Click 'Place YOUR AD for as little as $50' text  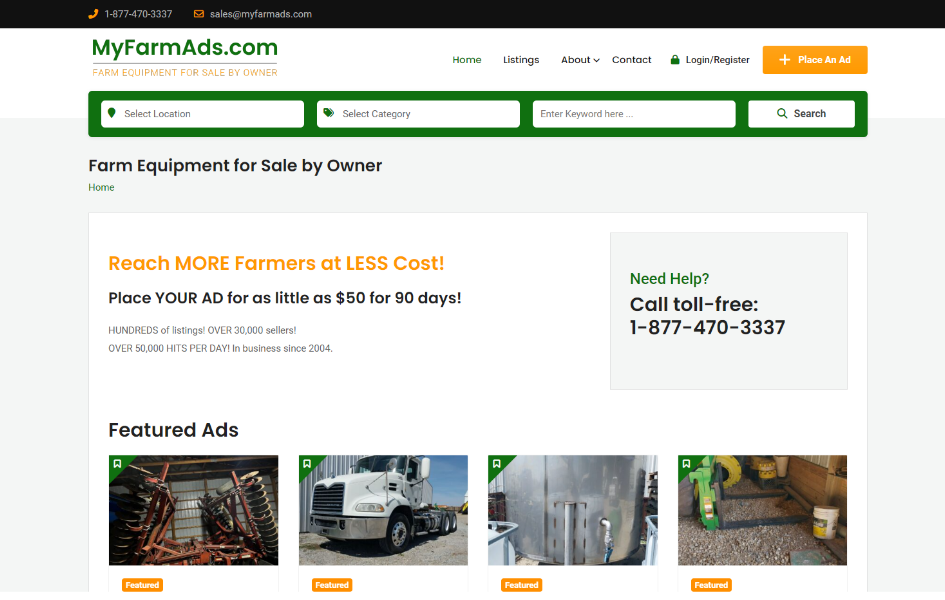click(x=284, y=298)
